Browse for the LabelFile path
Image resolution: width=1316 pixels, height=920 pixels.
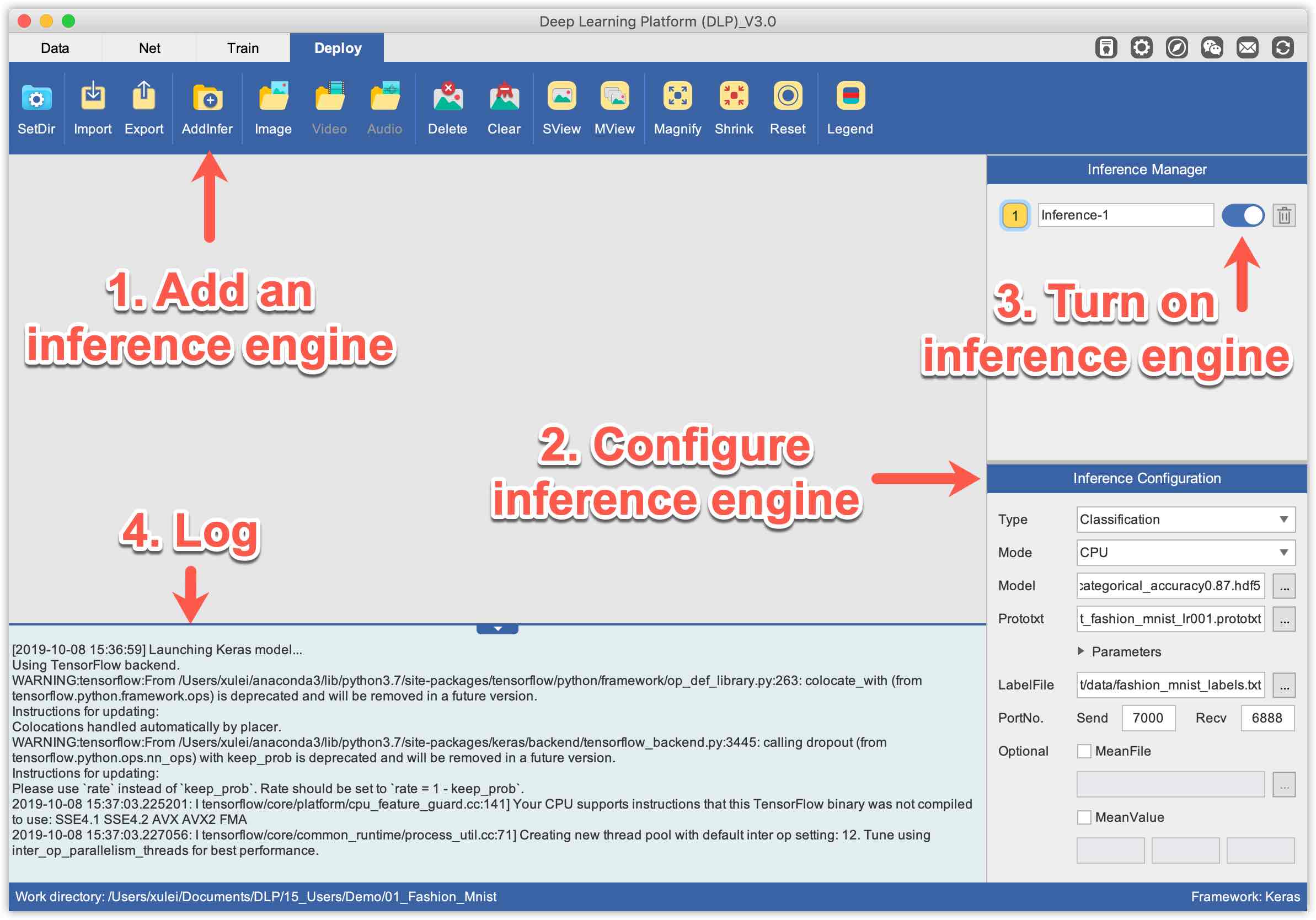tap(1284, 685)
